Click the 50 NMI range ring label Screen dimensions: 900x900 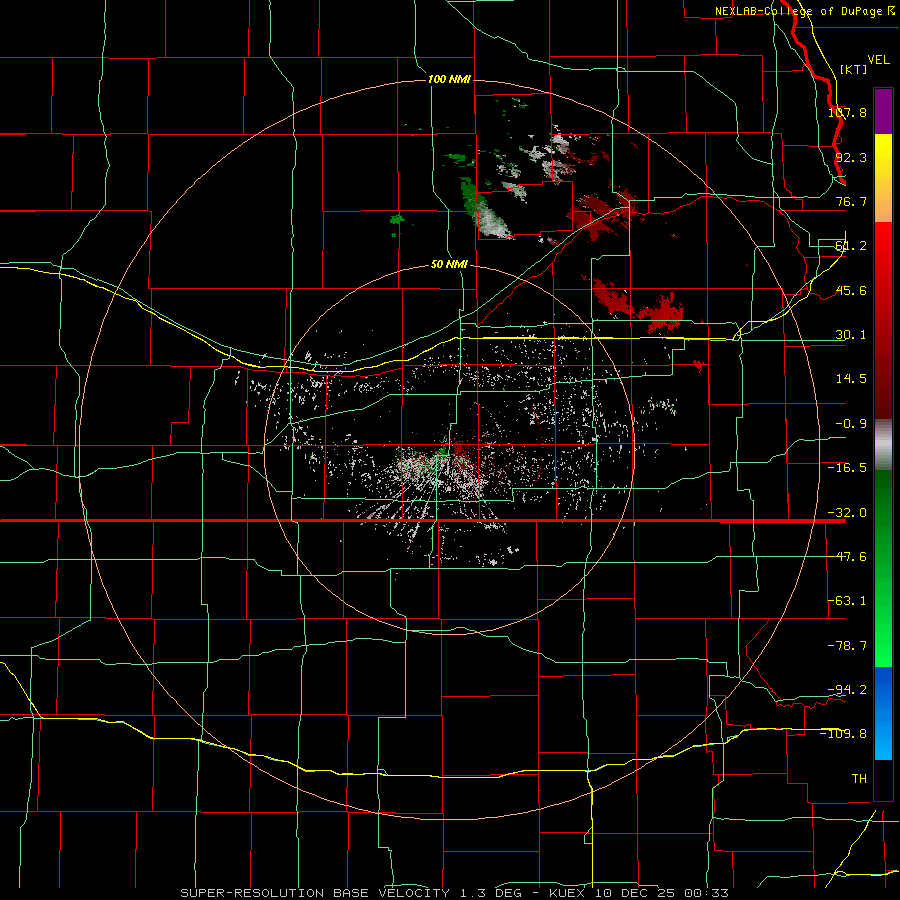tap(449, 265)
